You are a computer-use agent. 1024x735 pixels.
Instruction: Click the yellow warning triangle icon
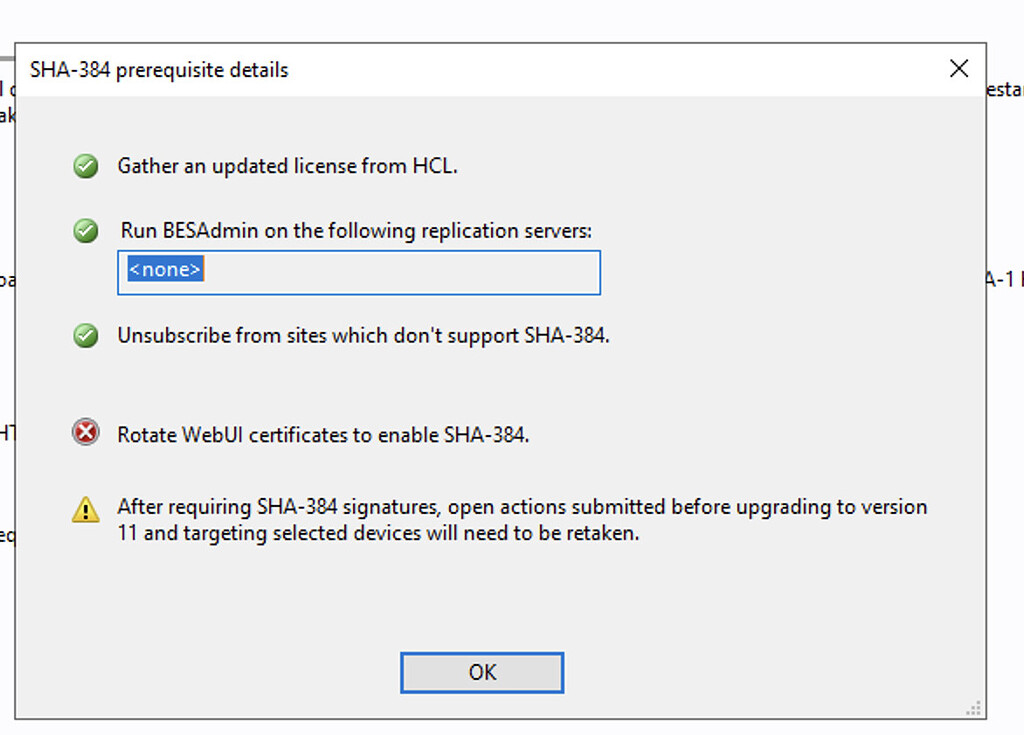coord(85,510)
